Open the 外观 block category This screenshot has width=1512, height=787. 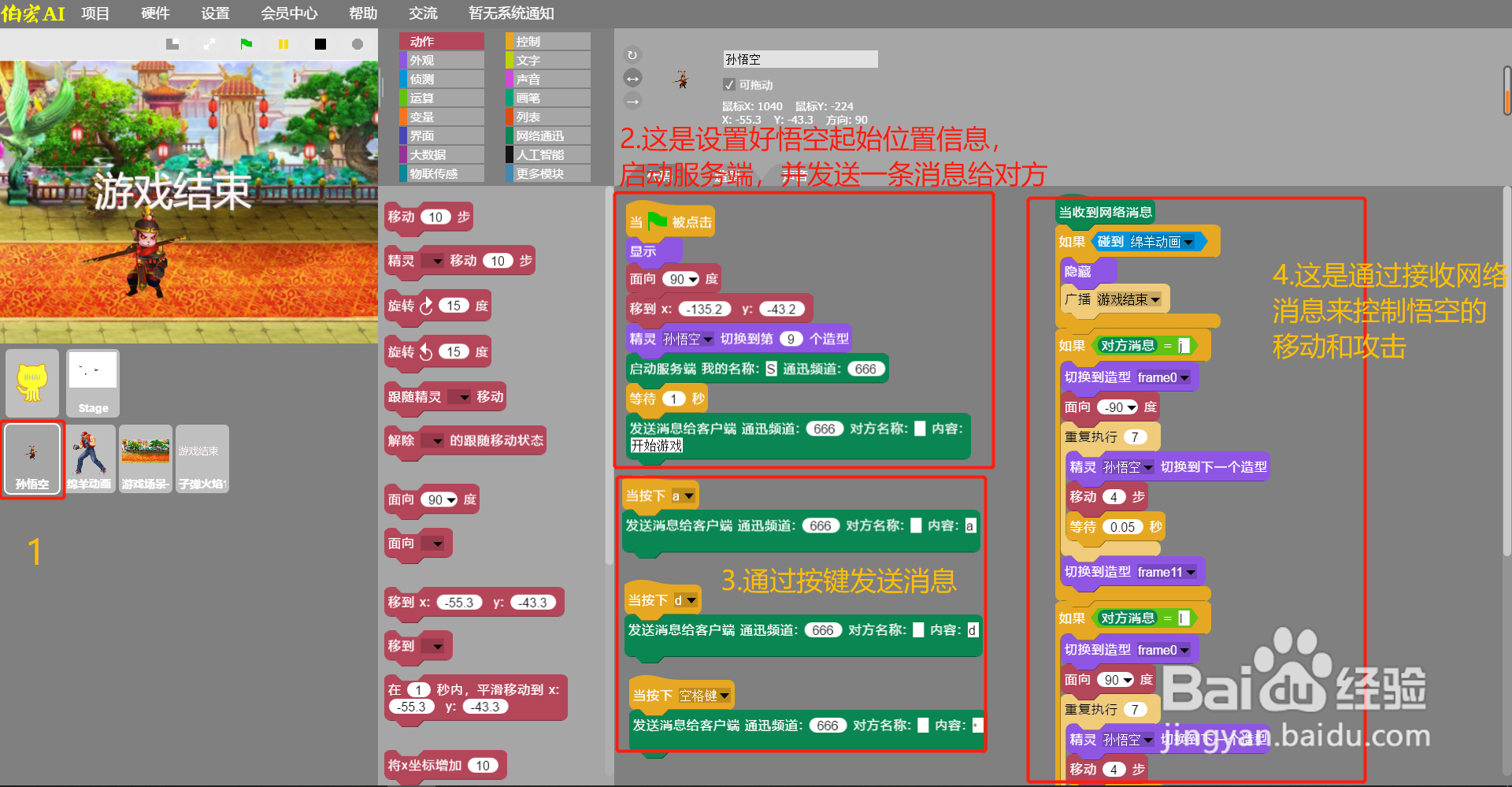click(442, 60)
